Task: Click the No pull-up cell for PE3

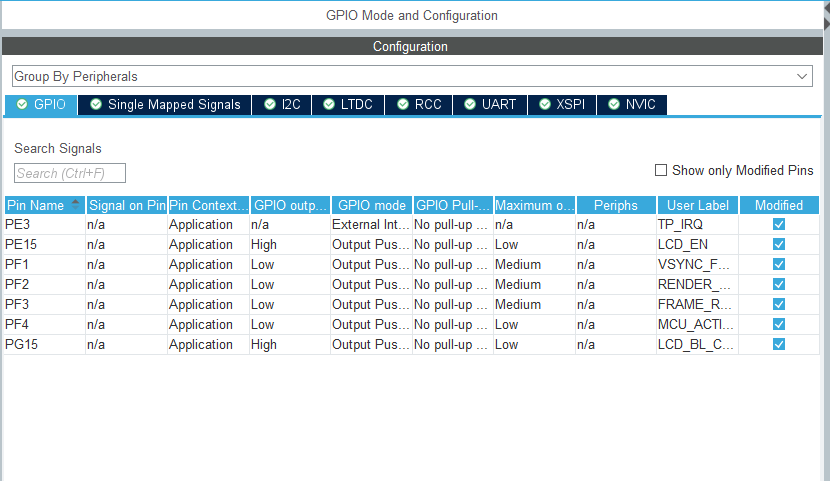Action: (x=453, y=224)
